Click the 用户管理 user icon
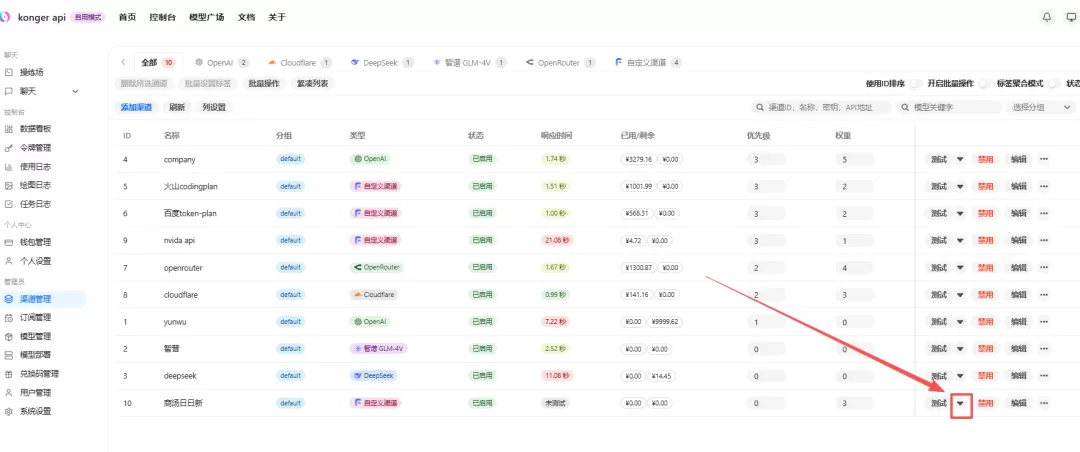The image size is (1080, 452). [9, 393]
